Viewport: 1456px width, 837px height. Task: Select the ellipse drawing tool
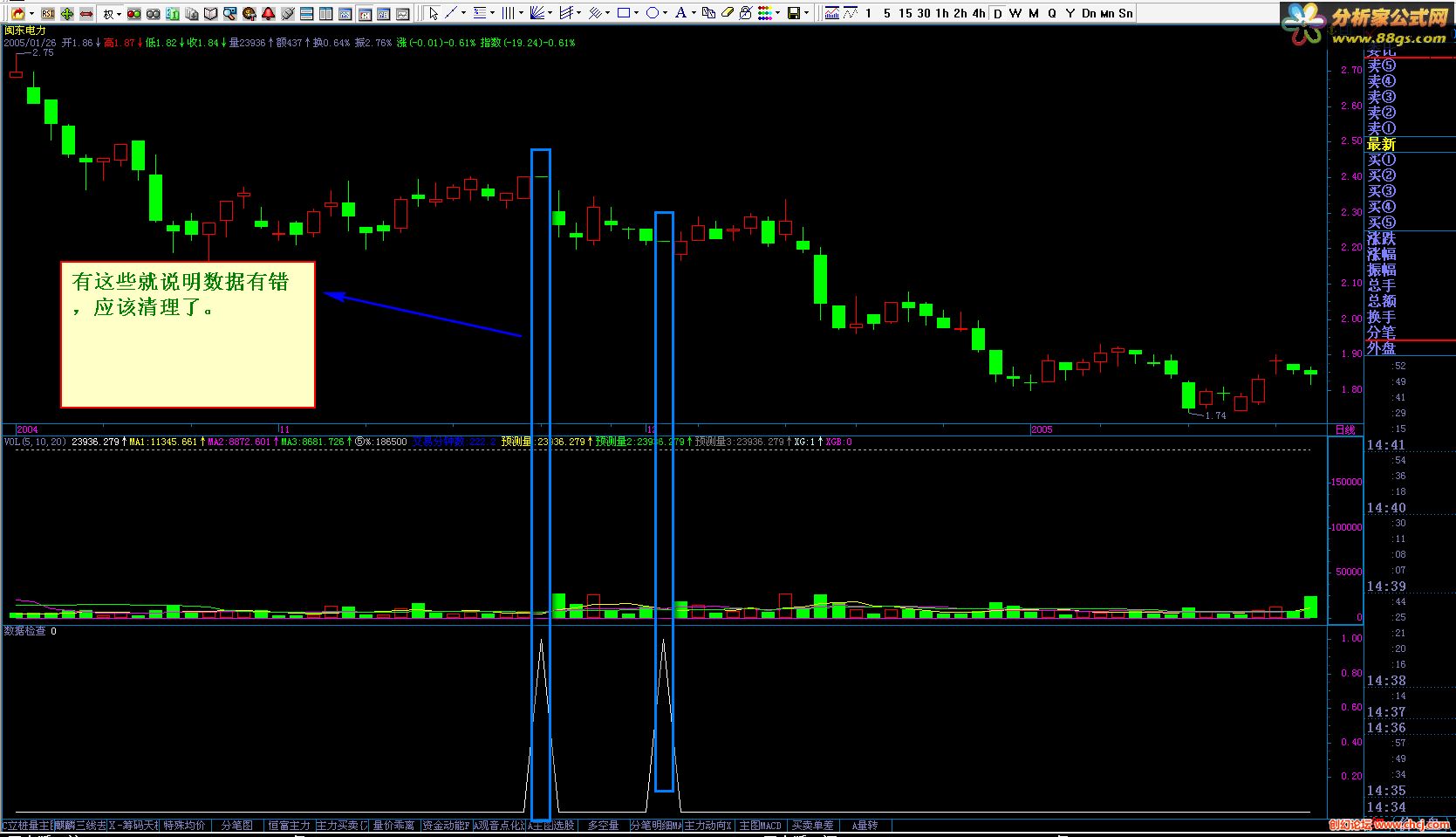pos(653,13)
